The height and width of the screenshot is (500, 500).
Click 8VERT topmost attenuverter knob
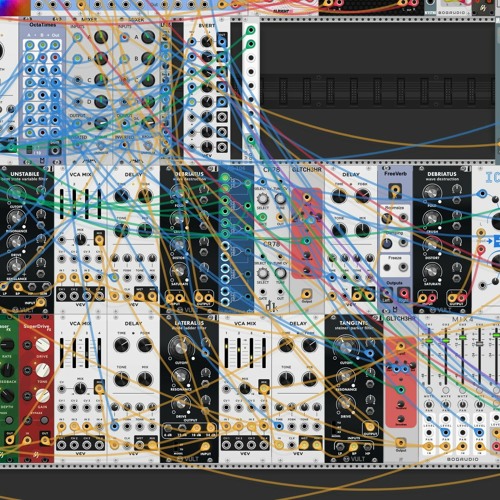(207, 42)
